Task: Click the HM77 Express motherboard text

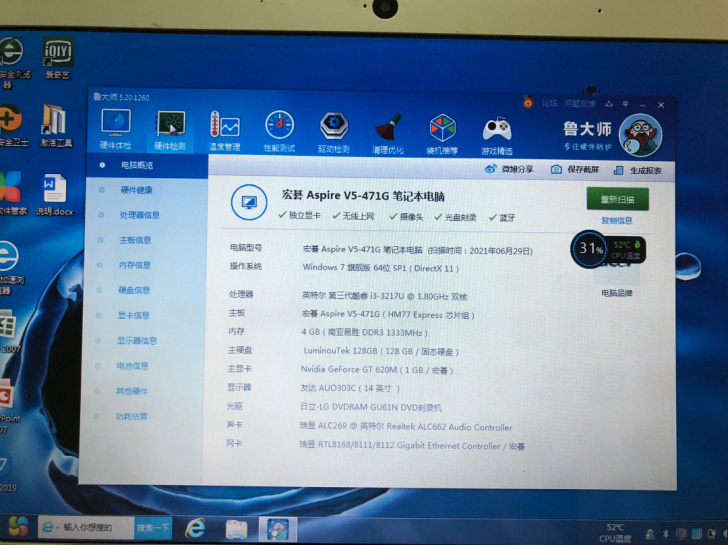Action: (x=388, y=314)
